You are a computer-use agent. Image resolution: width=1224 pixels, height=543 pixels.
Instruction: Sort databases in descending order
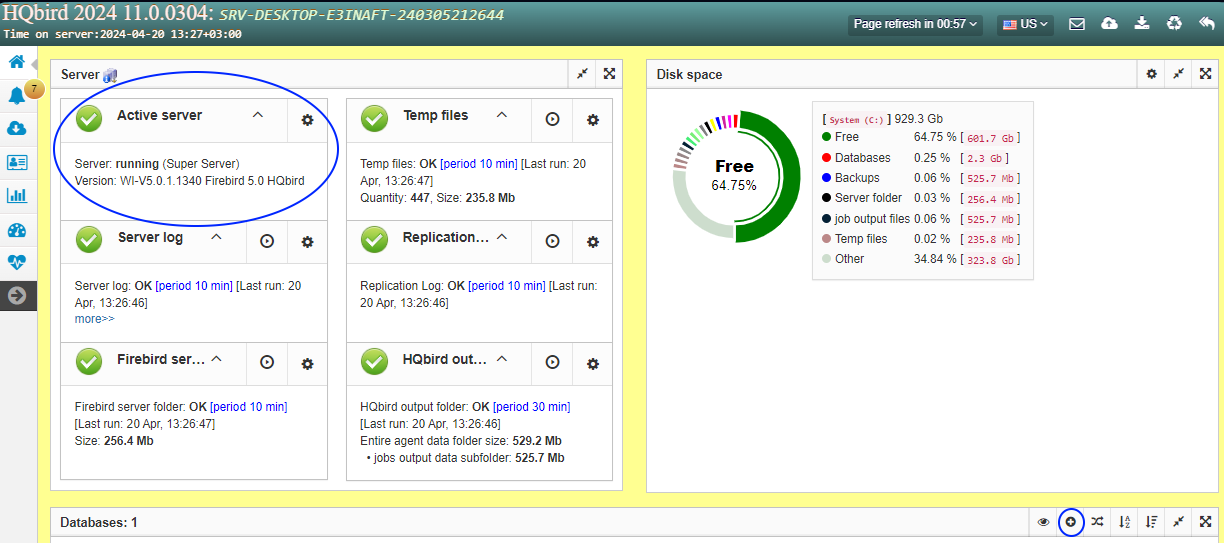point(1152,521)
